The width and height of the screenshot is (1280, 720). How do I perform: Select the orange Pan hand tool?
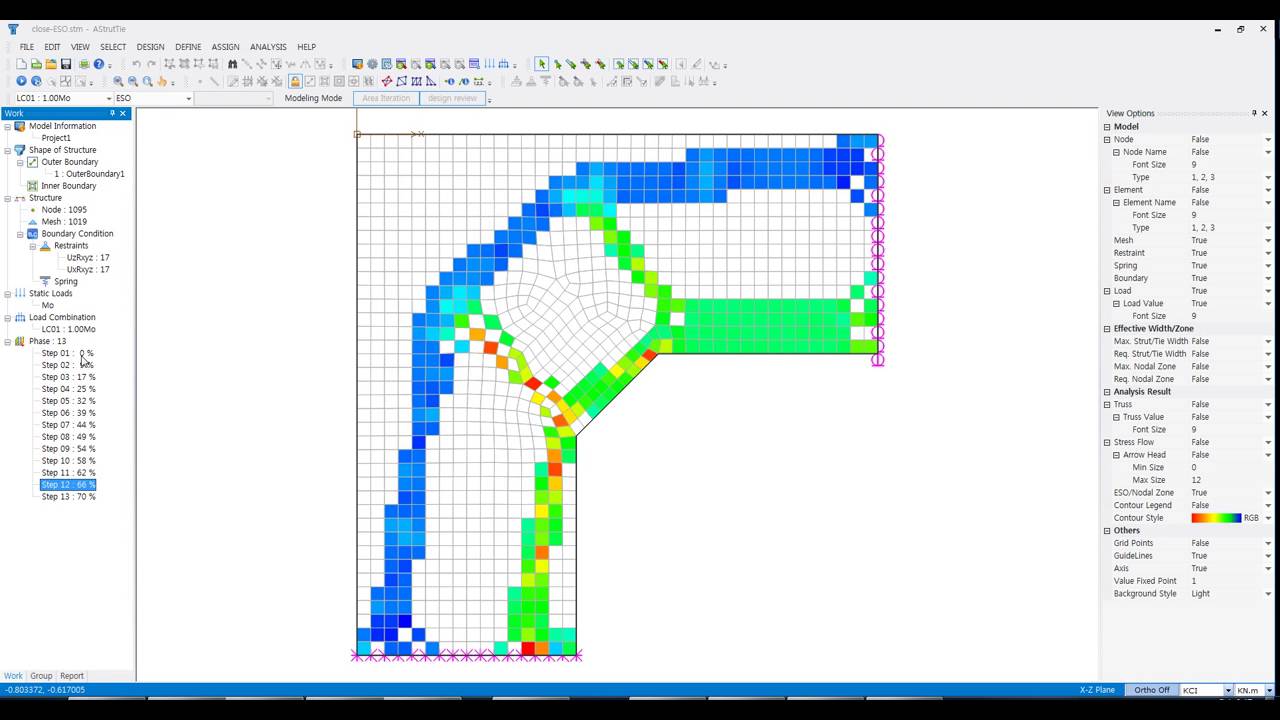(x=162, y=81)
